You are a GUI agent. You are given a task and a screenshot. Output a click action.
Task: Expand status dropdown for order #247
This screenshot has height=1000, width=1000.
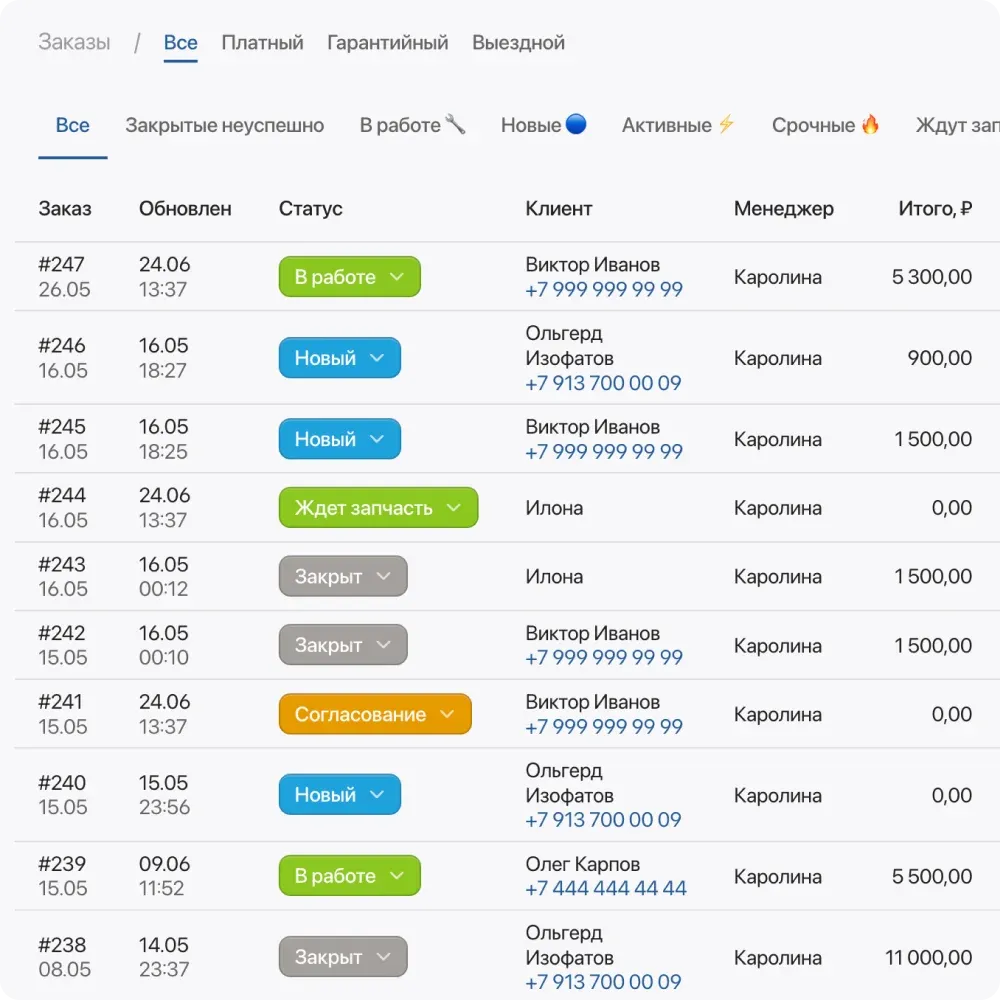point(349,277)
